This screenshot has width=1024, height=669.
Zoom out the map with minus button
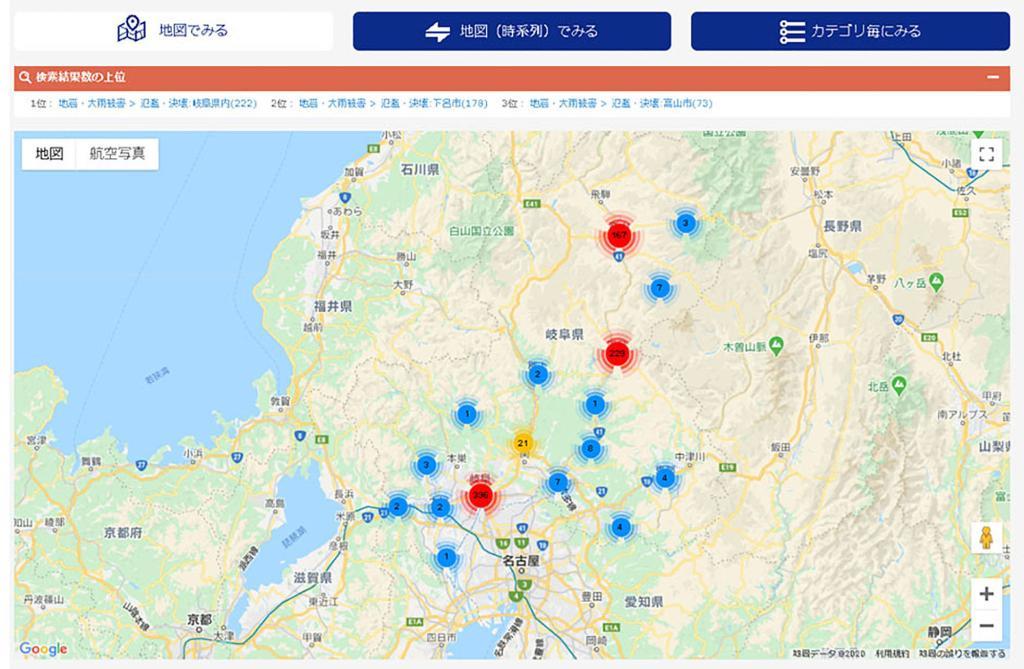(986, 626)
